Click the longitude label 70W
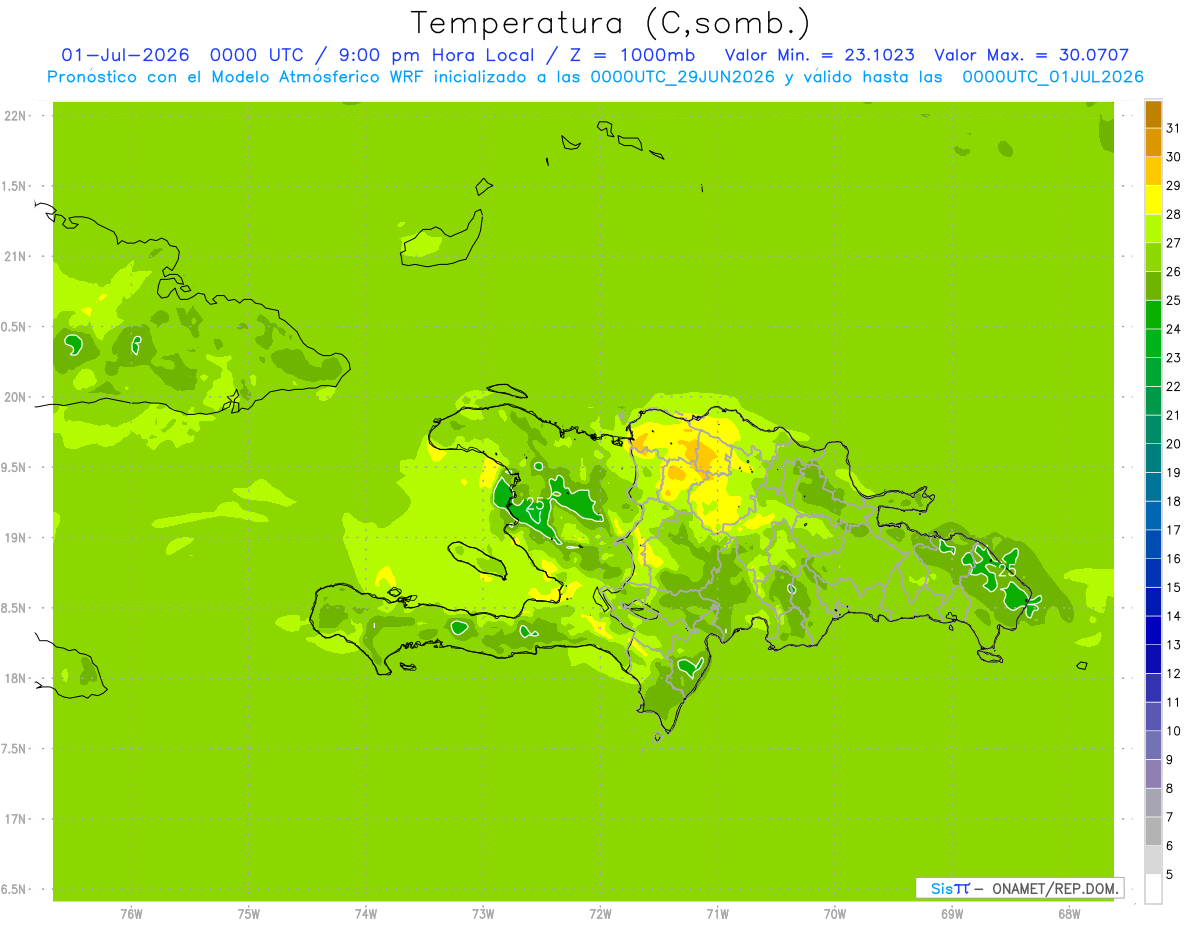Screen dimensions: 1200x927 [834, 914]
